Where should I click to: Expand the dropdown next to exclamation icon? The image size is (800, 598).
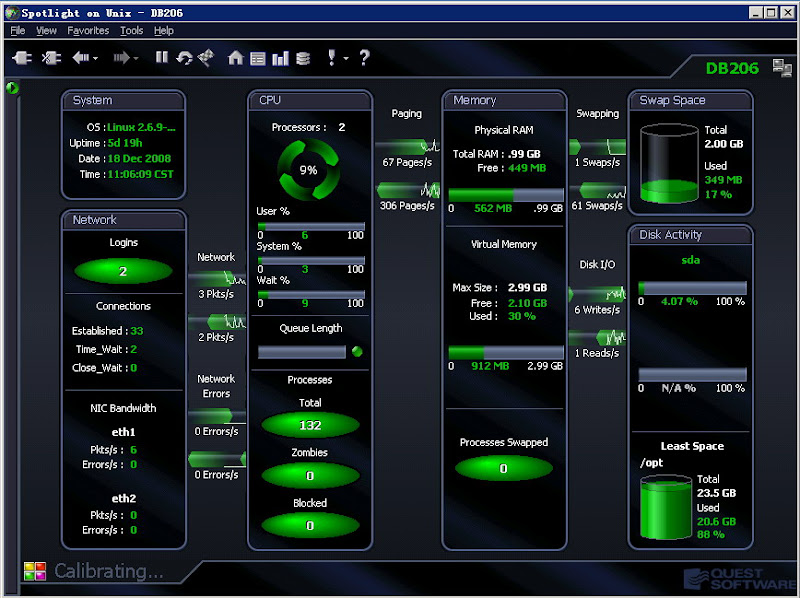click(346, 58)
